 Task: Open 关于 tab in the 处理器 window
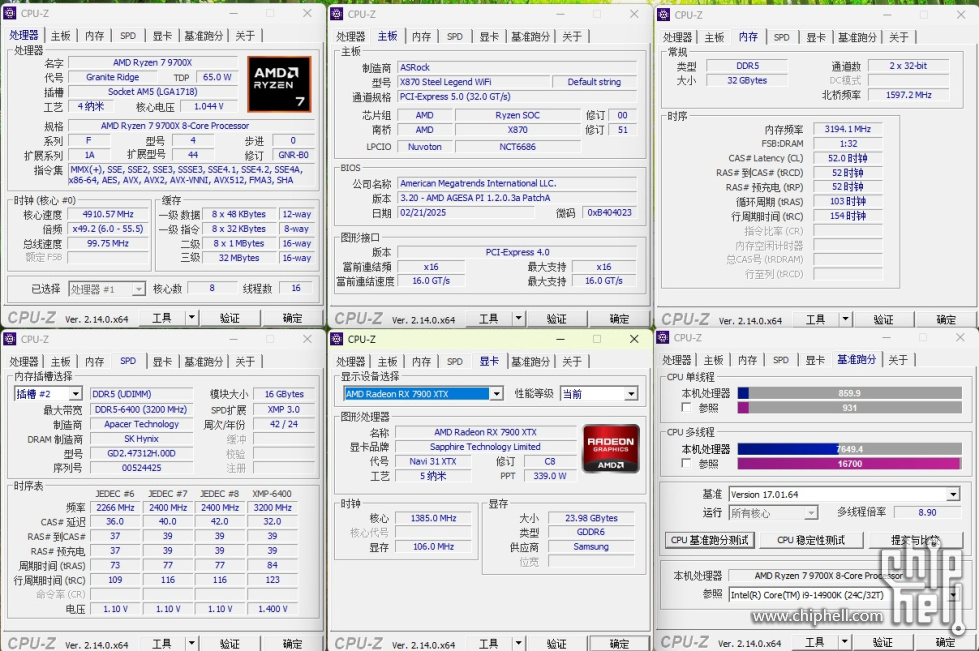pos(245,36)
